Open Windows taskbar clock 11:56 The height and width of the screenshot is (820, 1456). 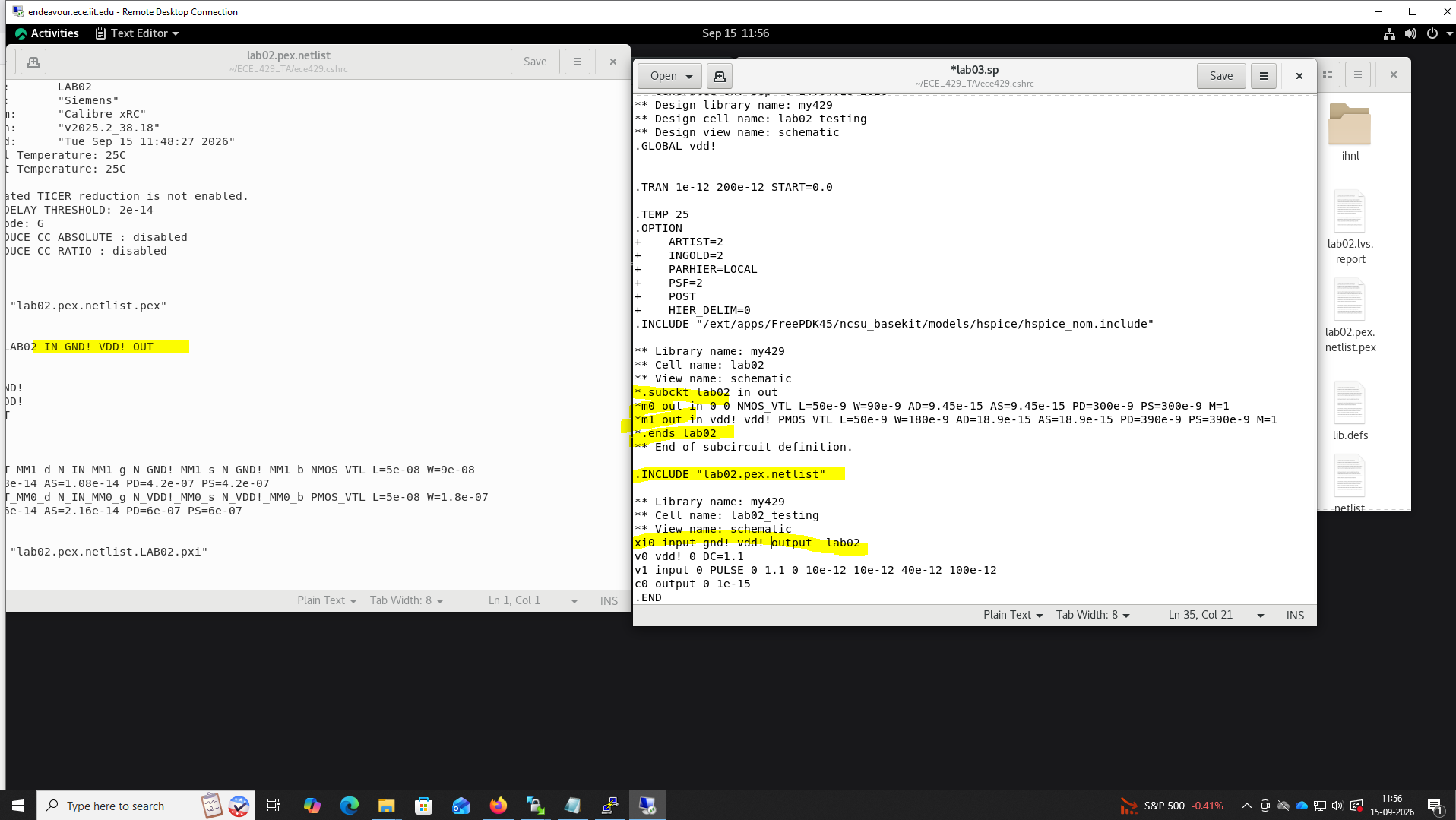[x=1391, y=806]
